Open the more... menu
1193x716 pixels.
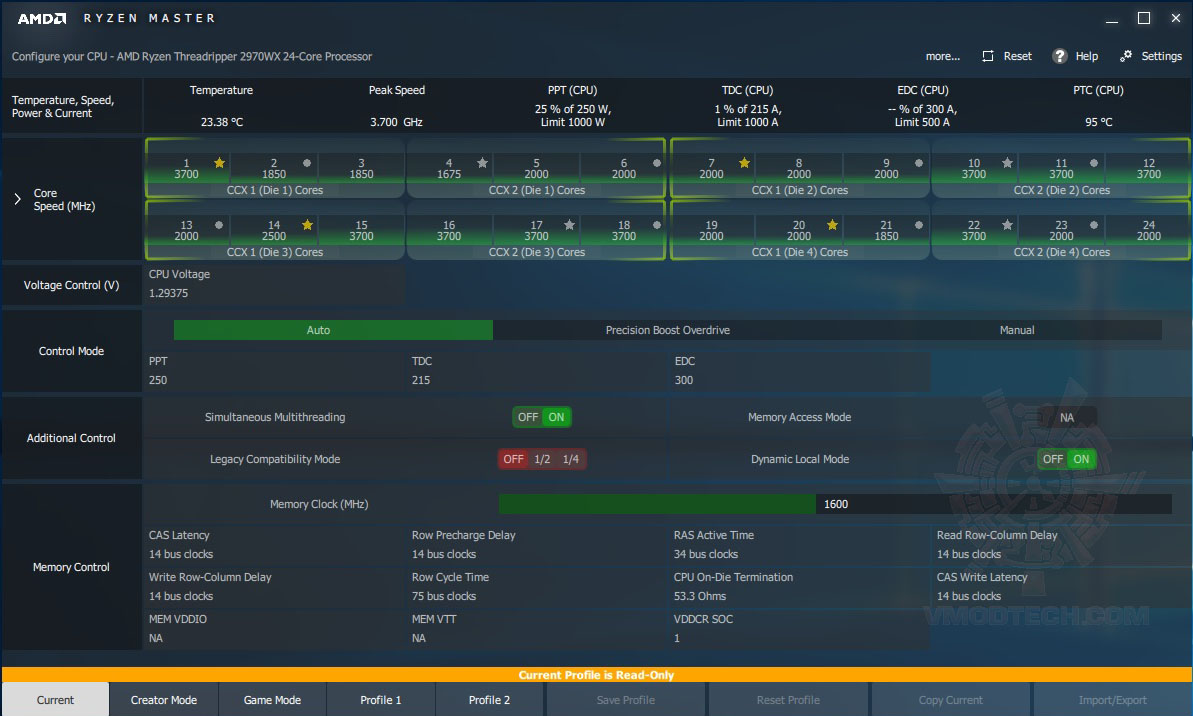tap(943, 56)
